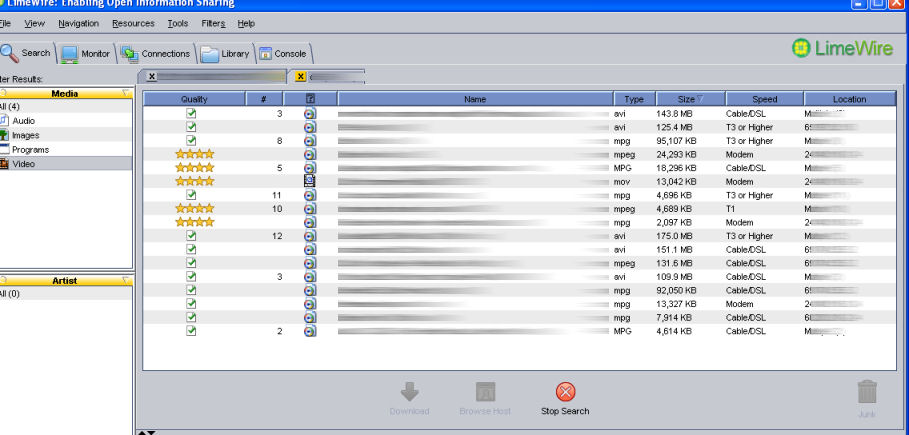Expand the Media filter dropdown arrow
This screenshot has height=435, width=909.
coord(125,93)
